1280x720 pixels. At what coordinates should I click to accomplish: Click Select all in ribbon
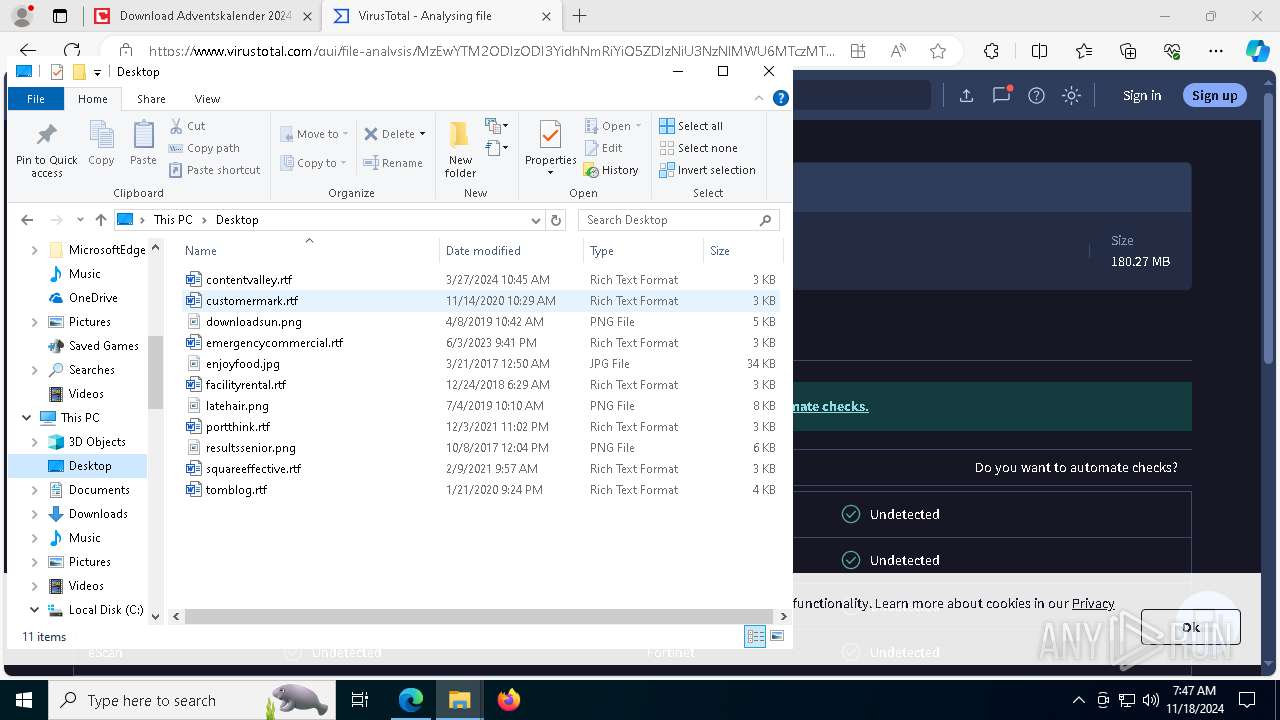[x=691, y=126]
